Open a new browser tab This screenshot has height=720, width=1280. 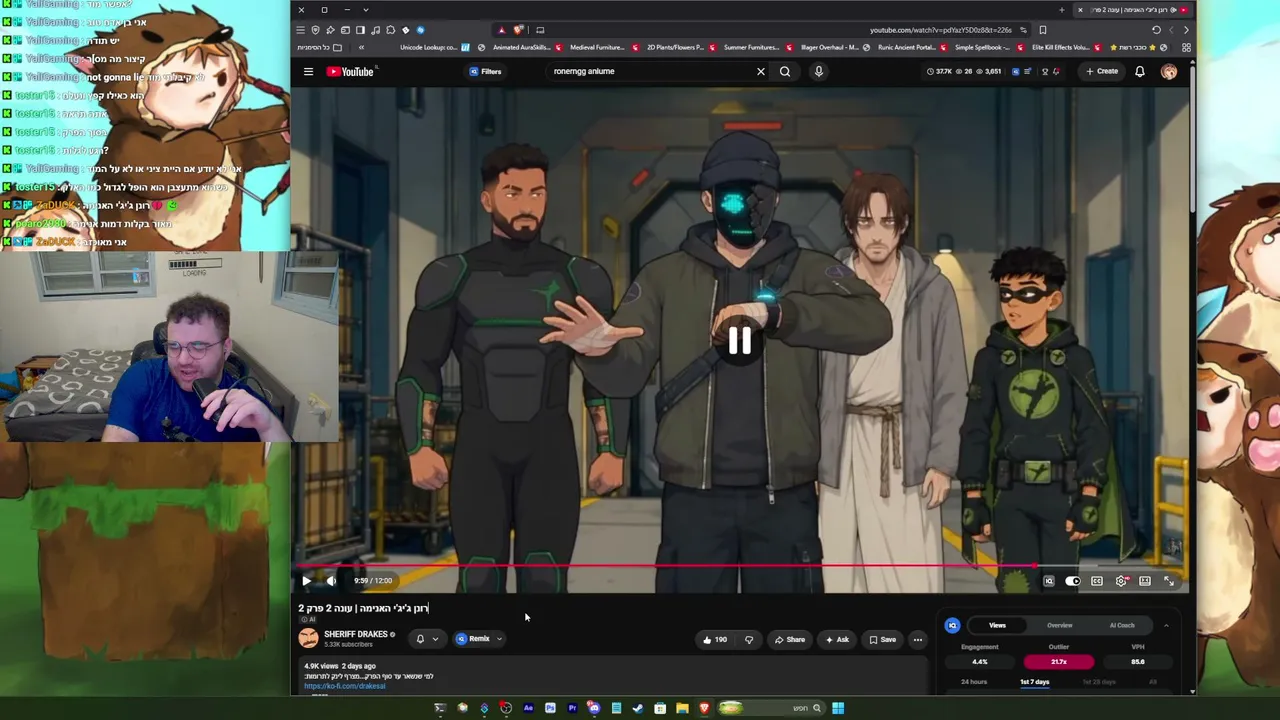click(1061, 10)
